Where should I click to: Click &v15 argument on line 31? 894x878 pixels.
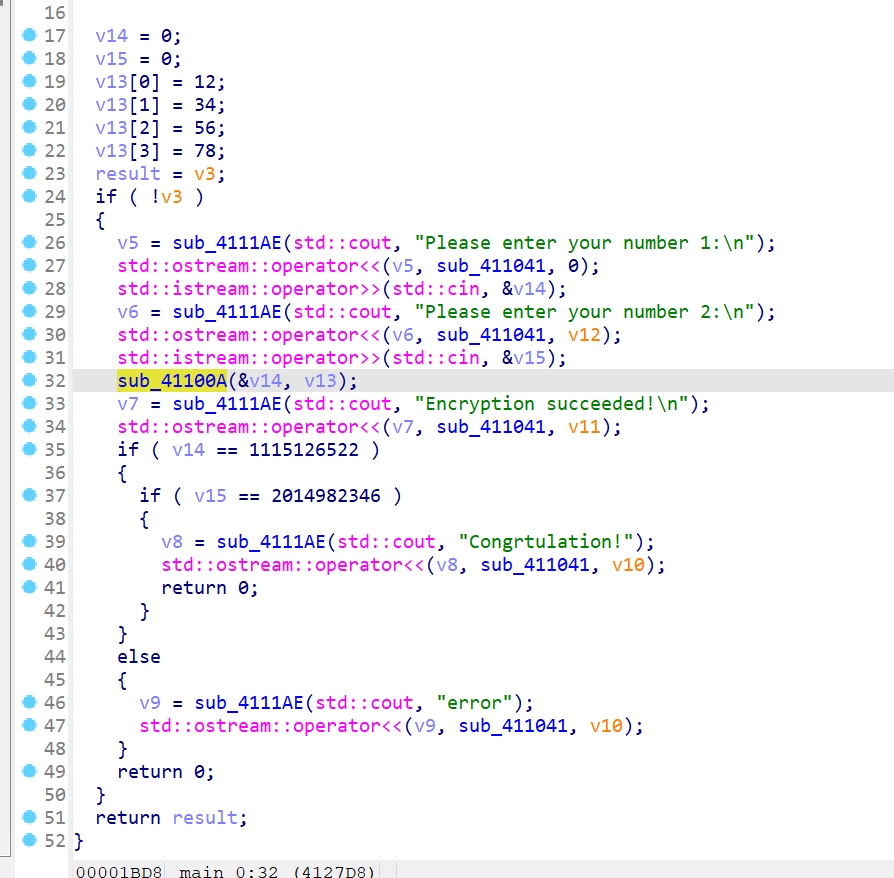tap(524, 358)
